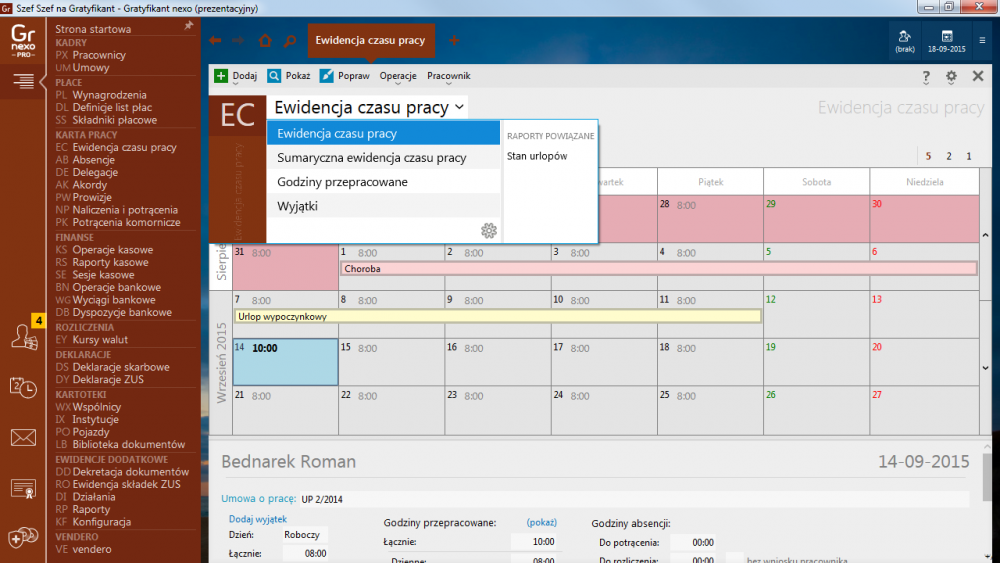The width and height of the screenshot is (1000, 563).
Task: Open the envelope messages icon in sidebar
Action: (x=23, y=437)
